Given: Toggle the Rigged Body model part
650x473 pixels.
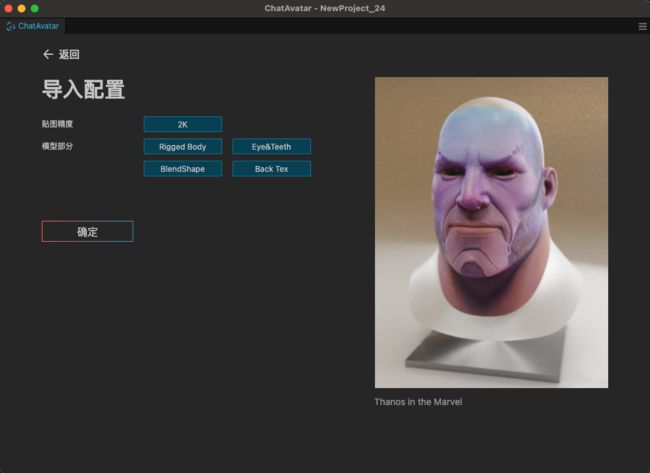Looking at the screenshot, I should click(183, 147).
